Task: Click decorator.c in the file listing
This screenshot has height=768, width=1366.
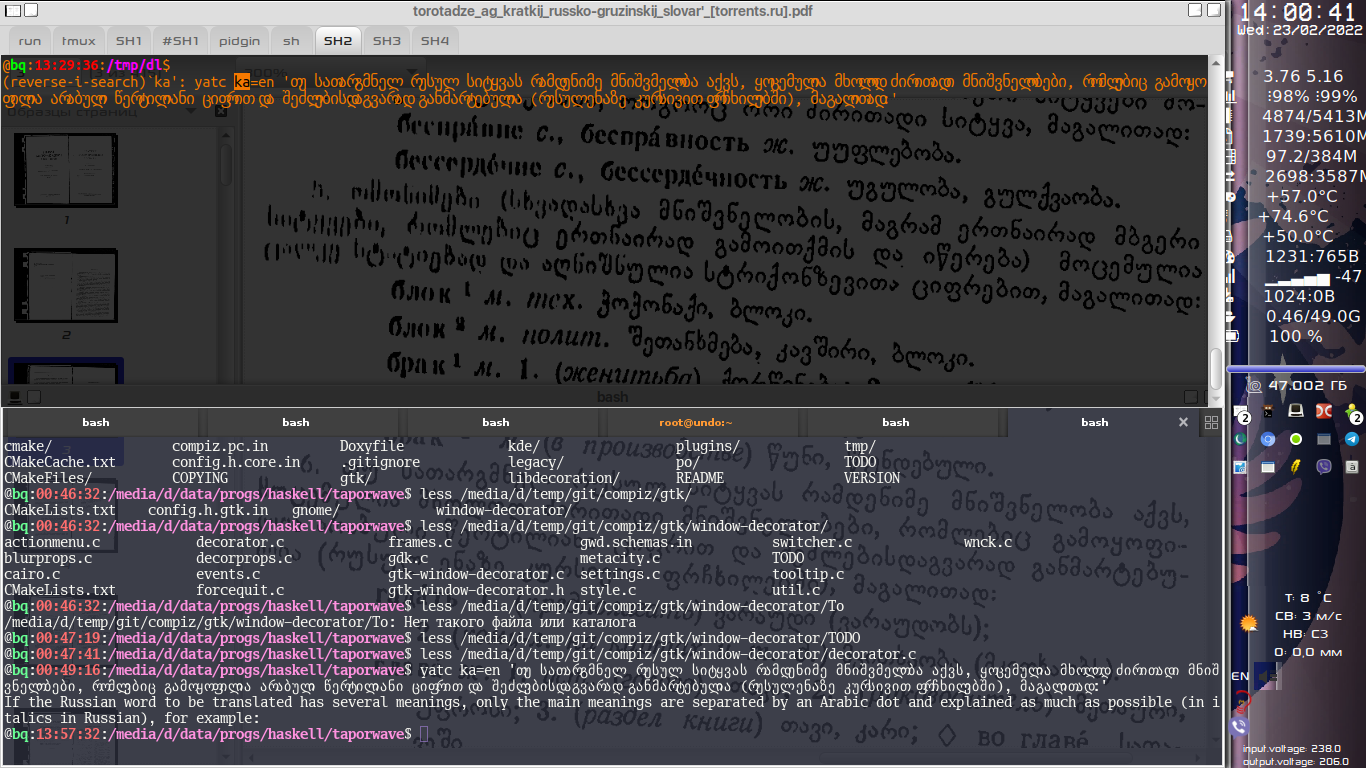Action: 240,542
